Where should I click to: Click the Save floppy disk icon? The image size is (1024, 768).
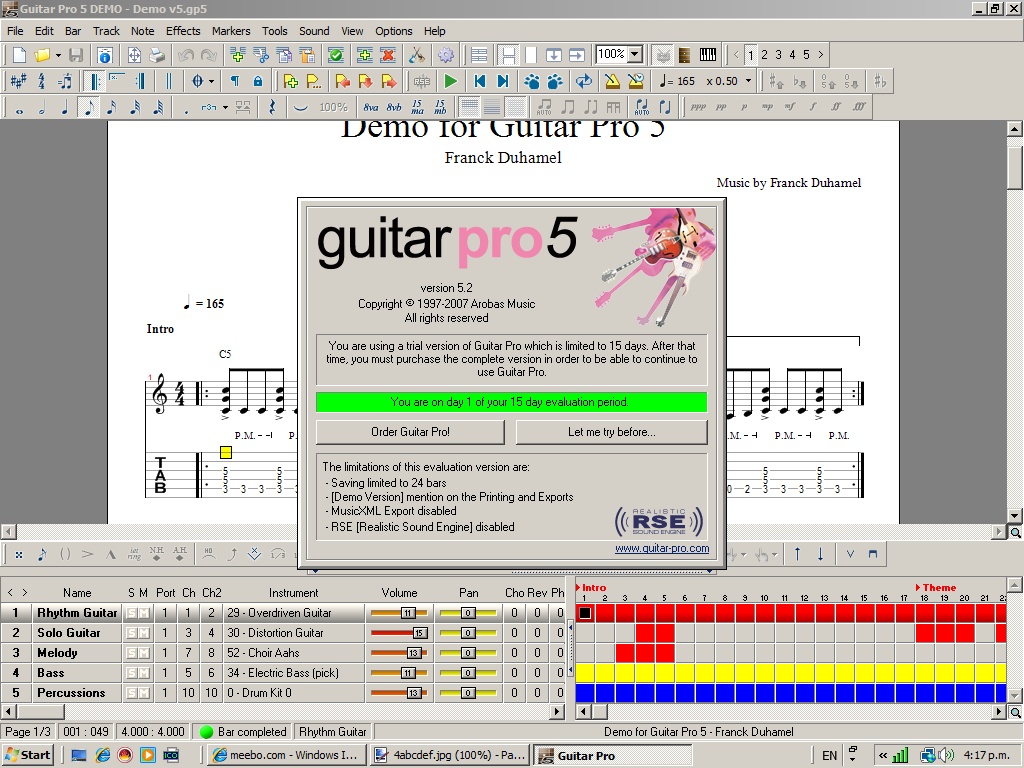pos(76,56)
